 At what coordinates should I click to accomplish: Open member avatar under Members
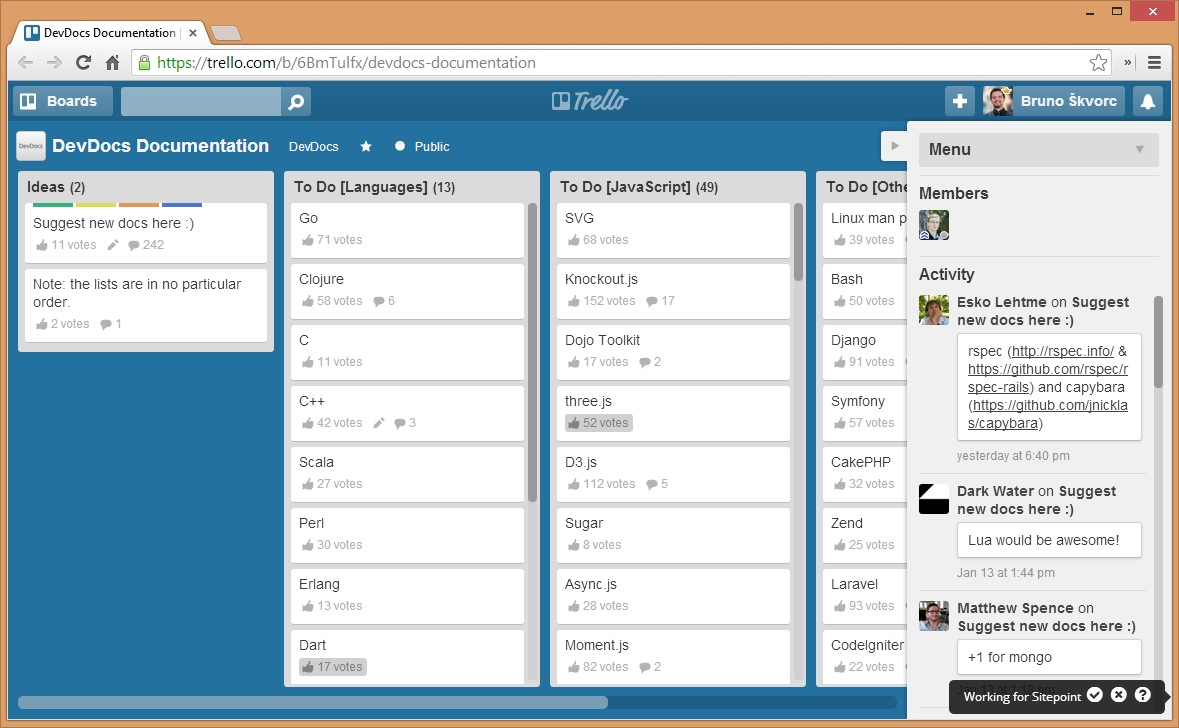click(x=934, y=225)
